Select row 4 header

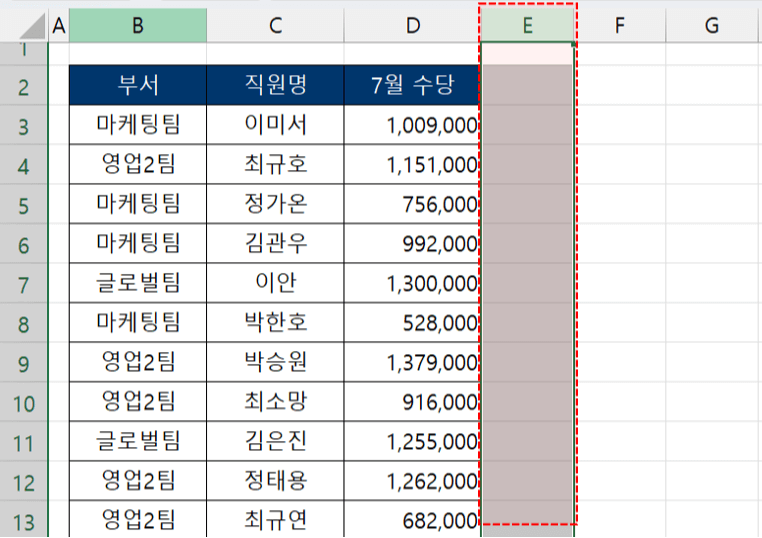tap(23, 164)
